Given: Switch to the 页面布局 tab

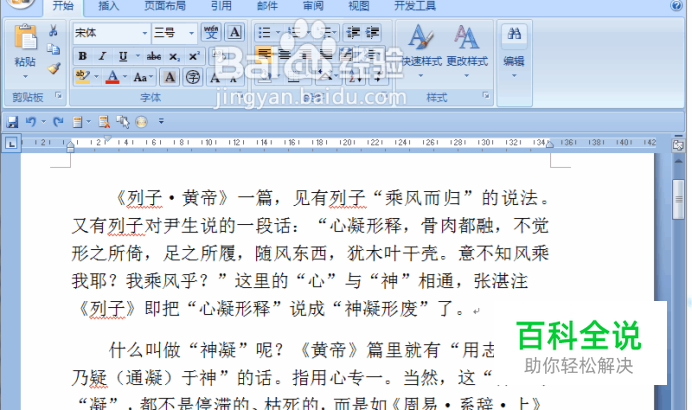Looking at the screenshot, I should pyautogui.click(x=165, y=6).
